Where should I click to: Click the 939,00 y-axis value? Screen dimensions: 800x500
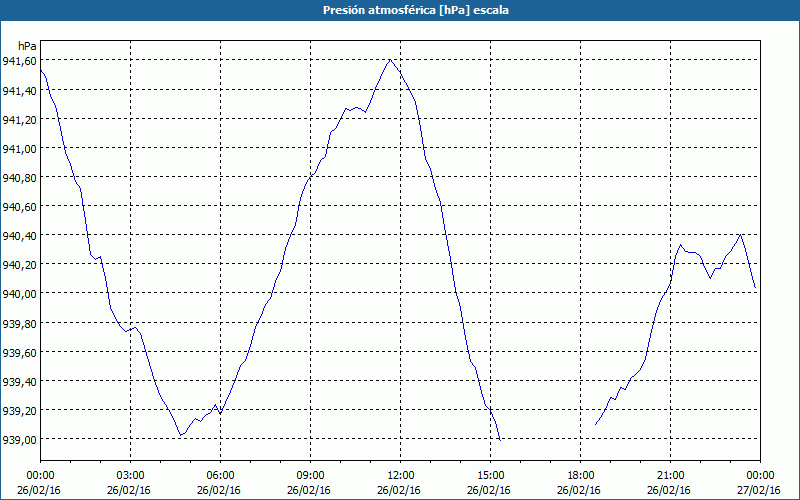click(x=20, y=440)
